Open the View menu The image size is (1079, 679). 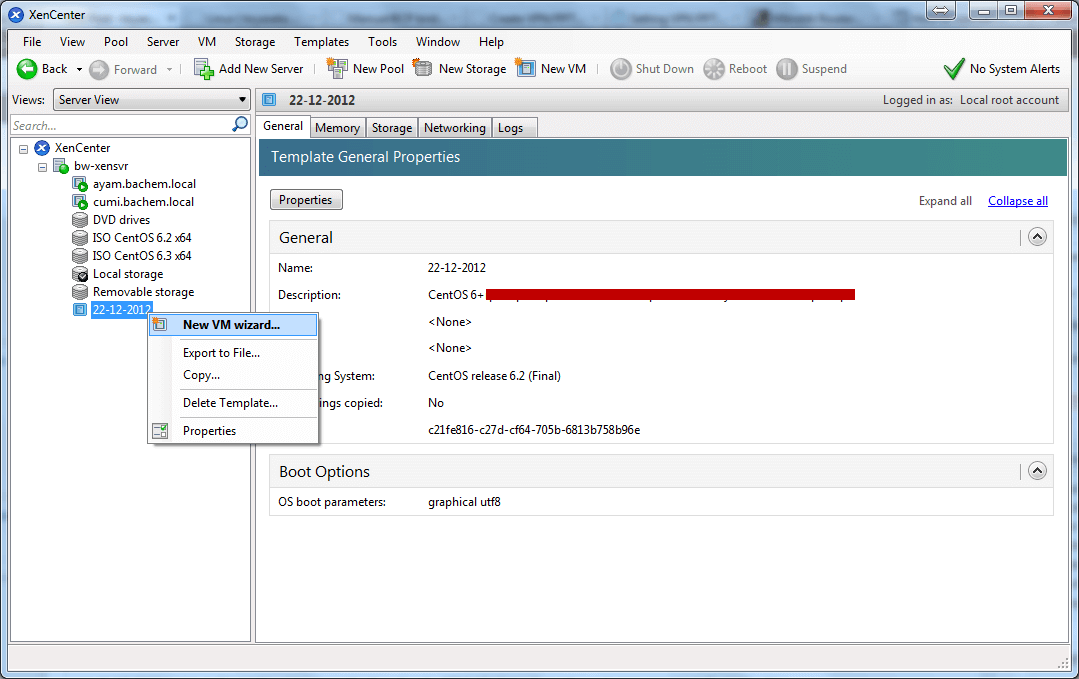click(x=72, y=42)
